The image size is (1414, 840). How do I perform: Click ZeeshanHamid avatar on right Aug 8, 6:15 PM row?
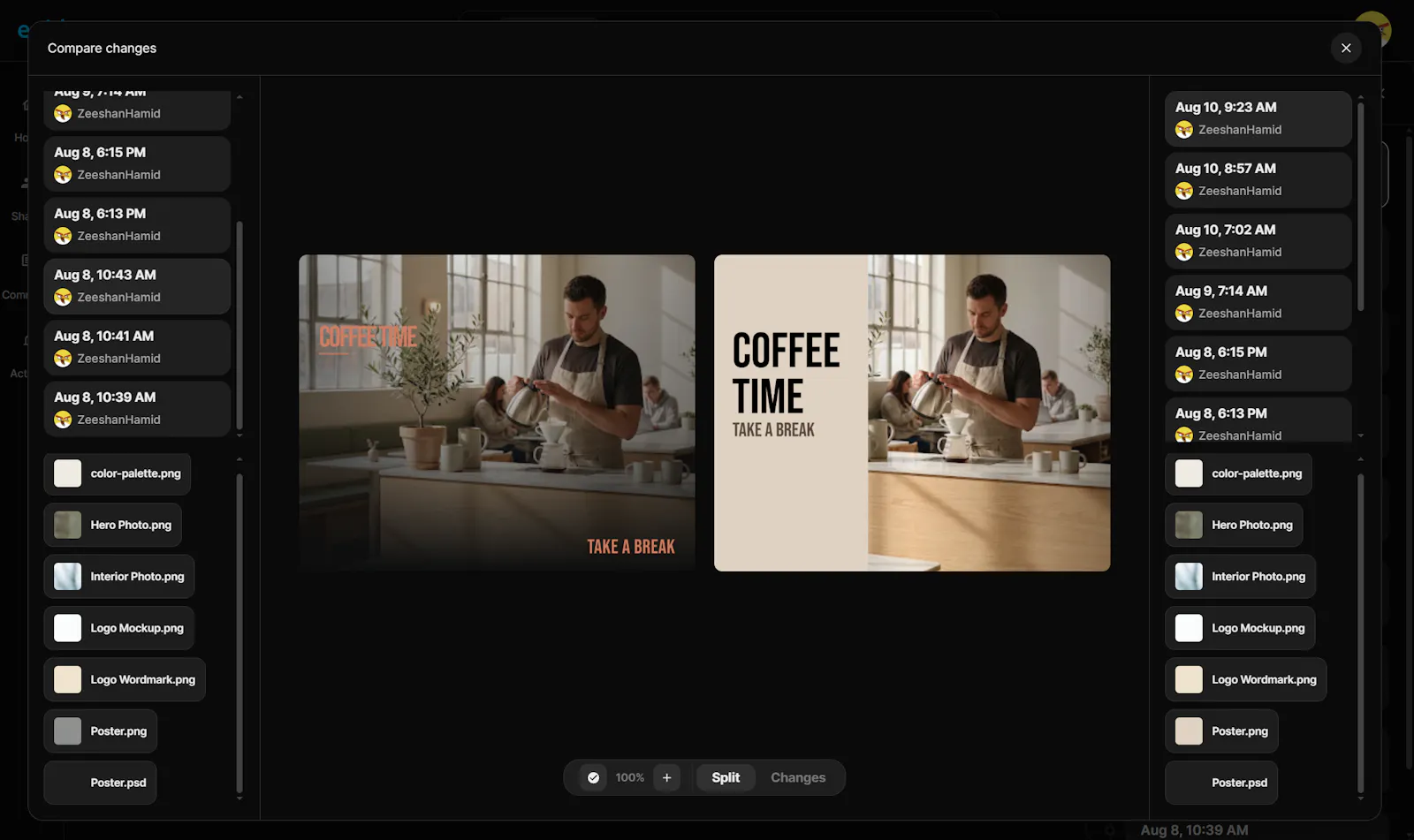(1184, 375)
